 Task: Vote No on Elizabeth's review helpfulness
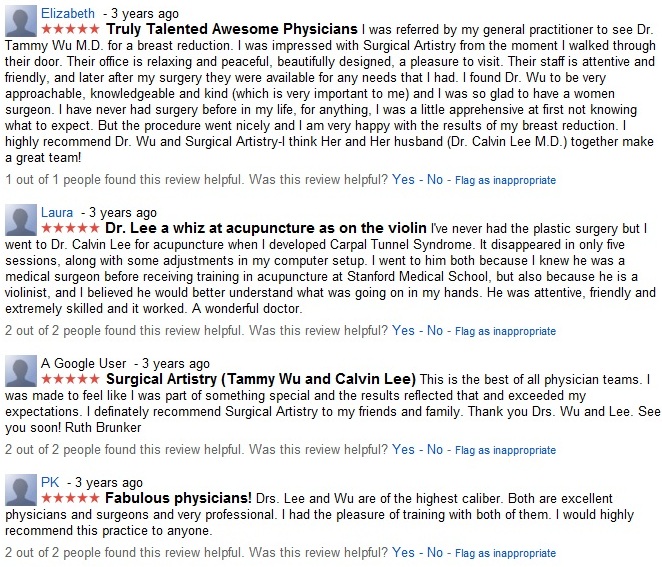(x=437, y=180)
